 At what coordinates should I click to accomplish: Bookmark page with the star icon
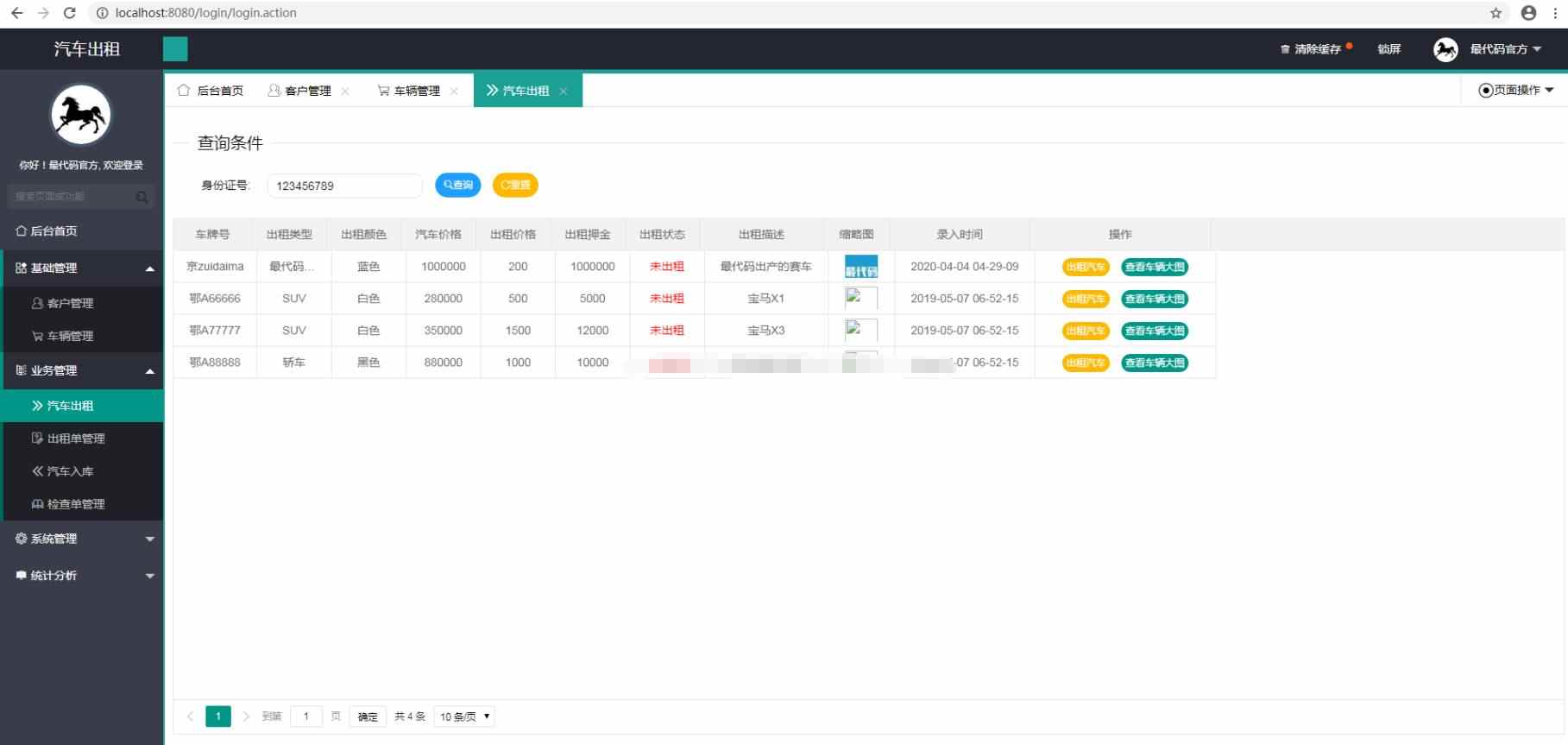click(x=1496, y=13)
